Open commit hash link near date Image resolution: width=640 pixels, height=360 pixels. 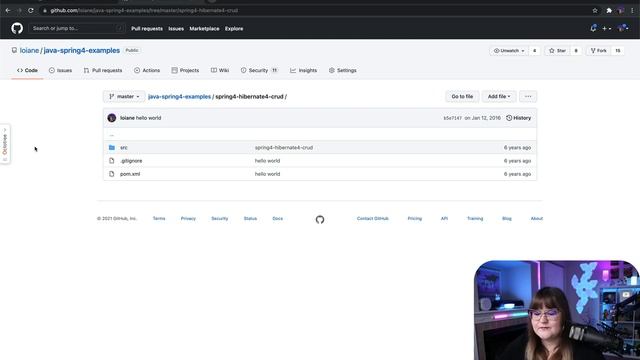point(452,118)
